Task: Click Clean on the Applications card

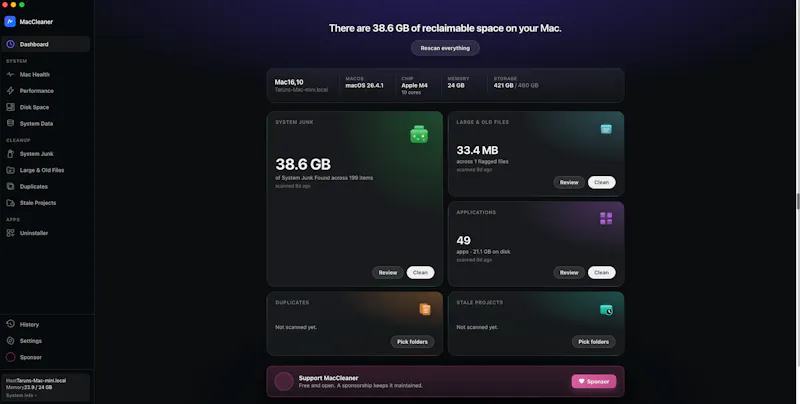Action: [602, 272]
